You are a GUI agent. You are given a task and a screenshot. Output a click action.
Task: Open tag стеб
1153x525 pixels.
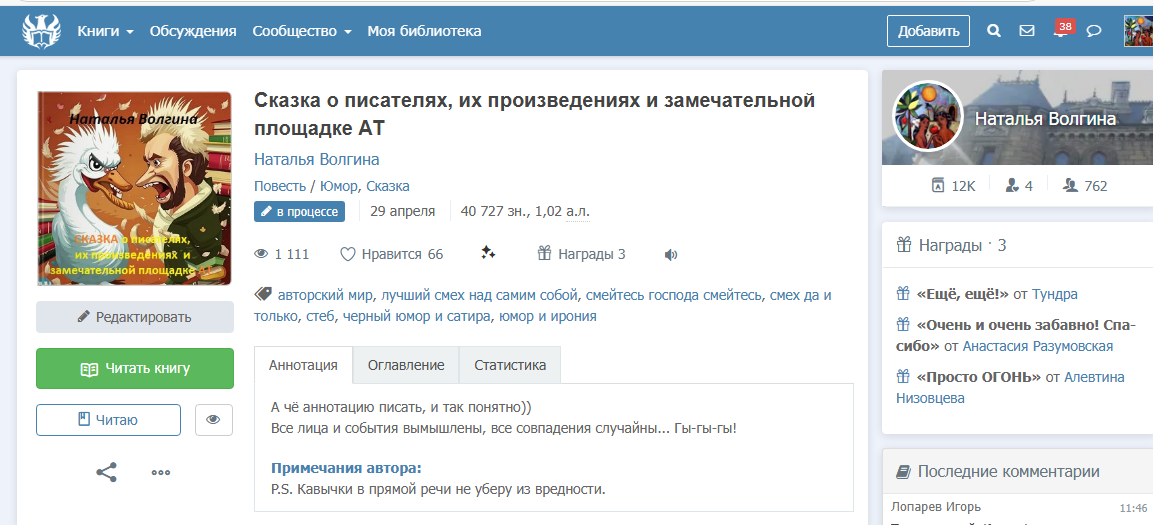(x=319, y=316)
